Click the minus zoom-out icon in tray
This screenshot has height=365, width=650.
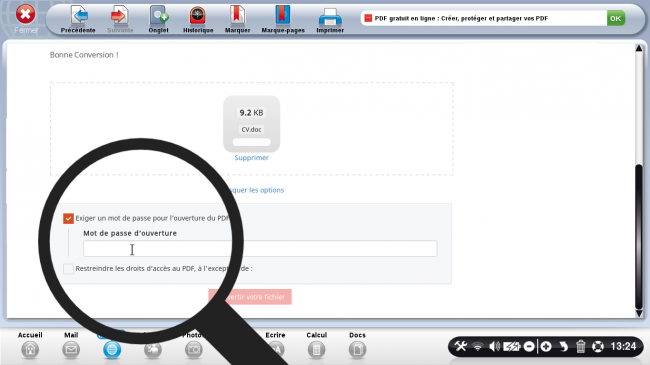(x=529, y=346)
